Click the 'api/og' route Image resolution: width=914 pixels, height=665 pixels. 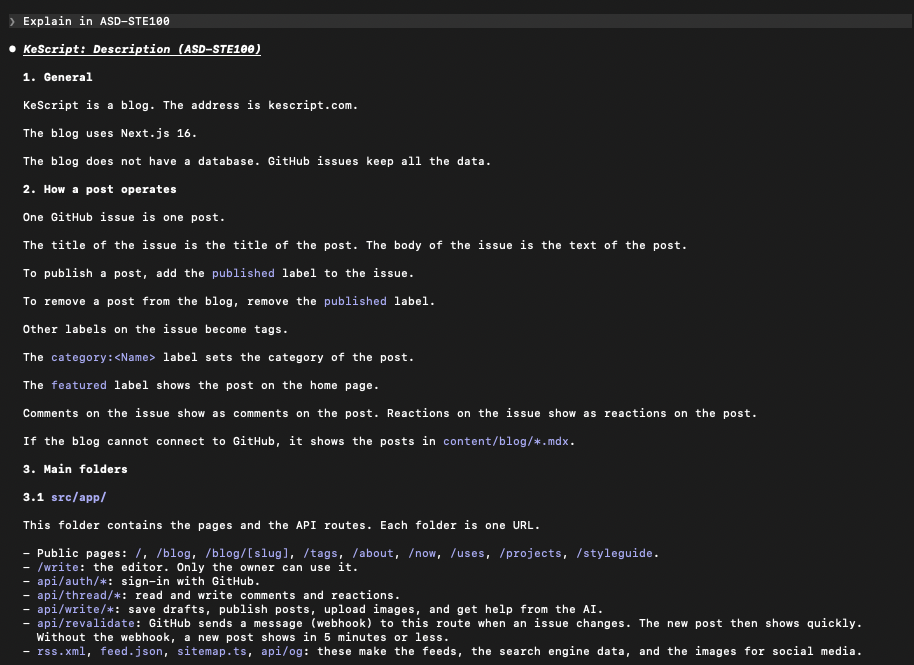282,651
